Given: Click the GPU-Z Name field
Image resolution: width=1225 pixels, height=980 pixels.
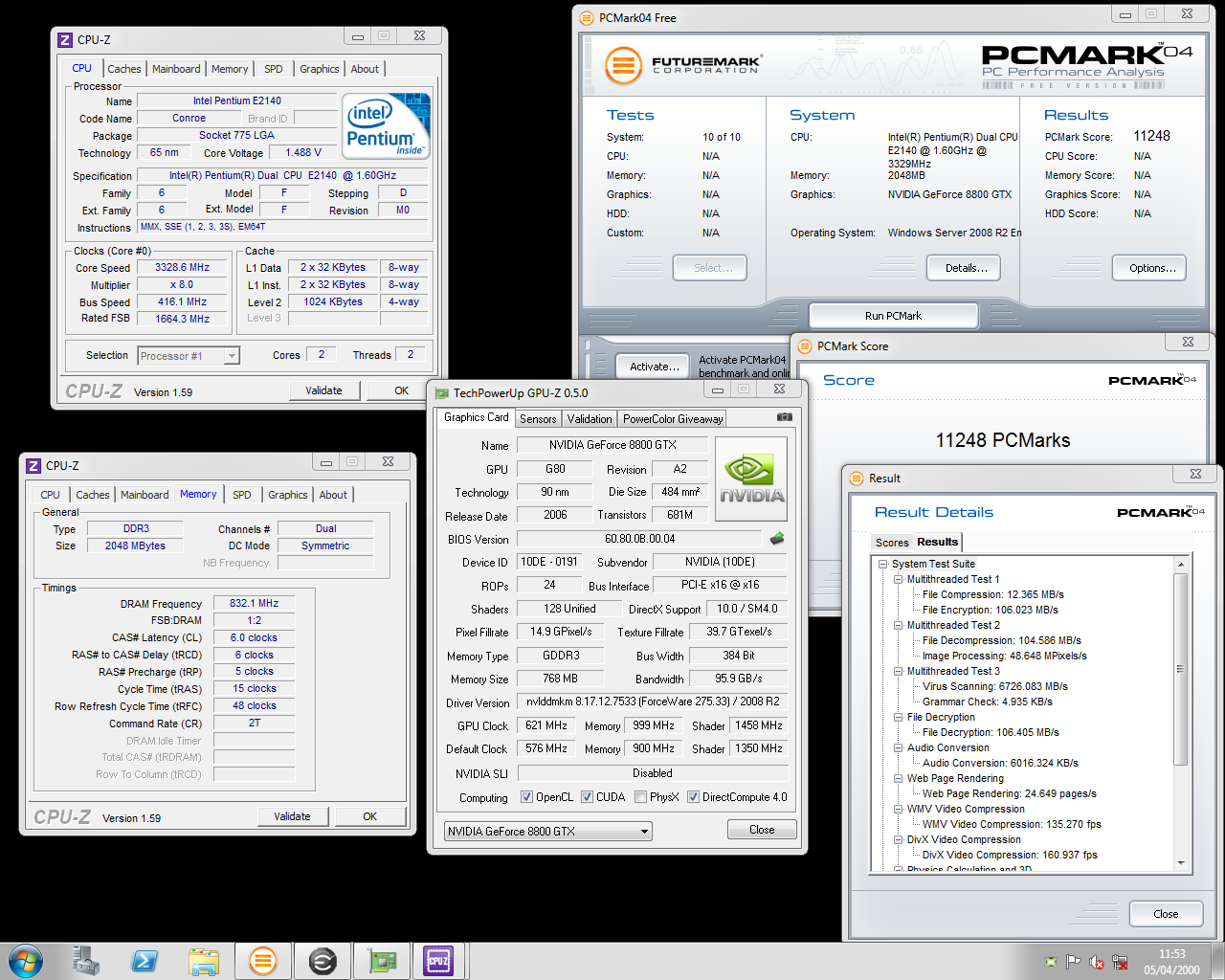Looking at the screenshot, I should (612, 445).
